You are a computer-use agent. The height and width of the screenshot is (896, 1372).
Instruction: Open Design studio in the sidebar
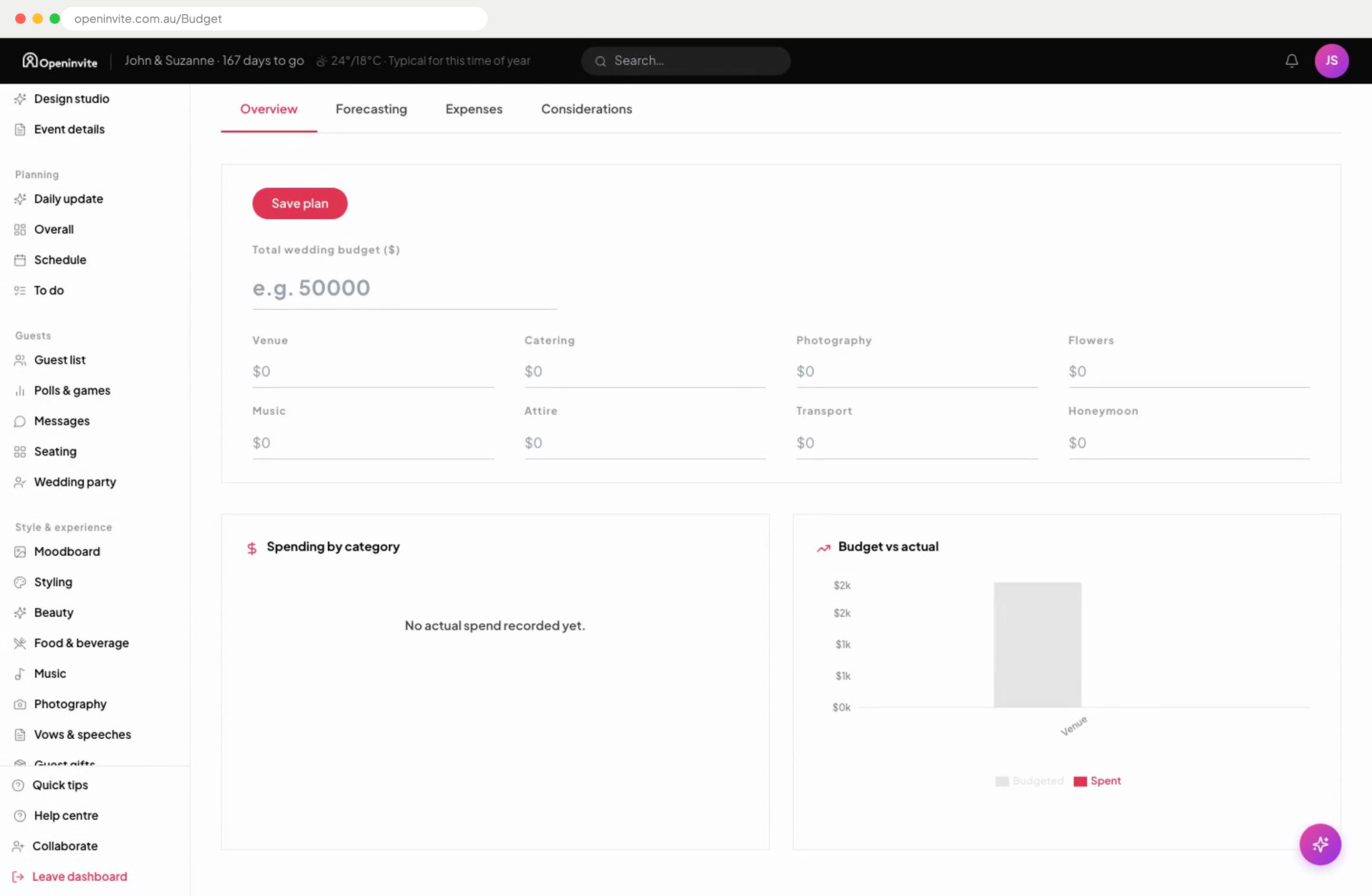click(x=71, y=99)
